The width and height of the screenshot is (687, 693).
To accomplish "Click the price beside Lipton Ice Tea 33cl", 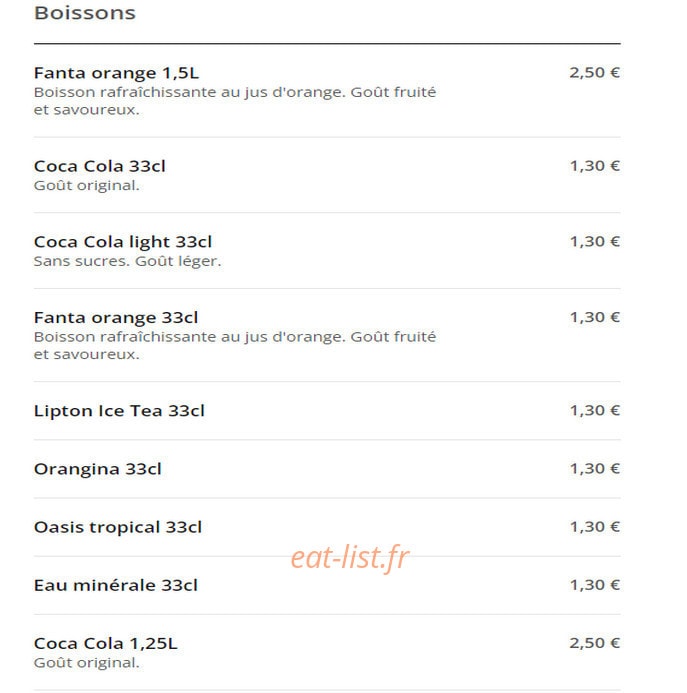I will tap(595, 410).
